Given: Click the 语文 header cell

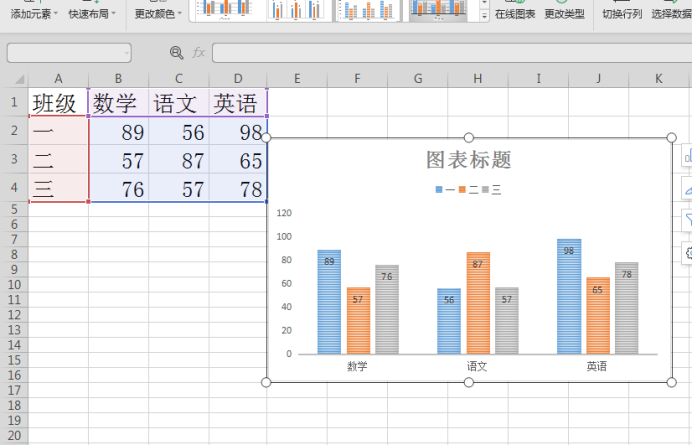Looking at the screenshot, I should click(x=178, y=102).
